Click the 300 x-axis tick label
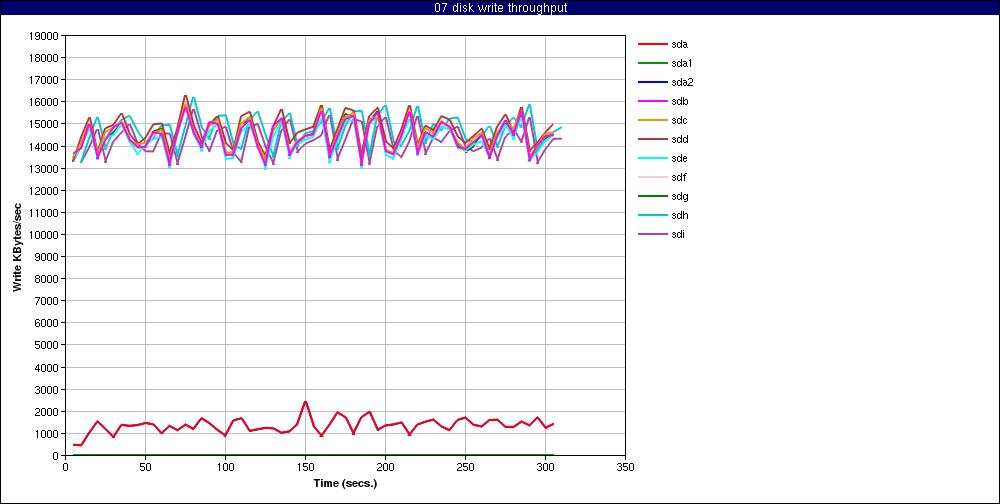This screenshot has height=504, width=1000. click(x=545, y=467)
